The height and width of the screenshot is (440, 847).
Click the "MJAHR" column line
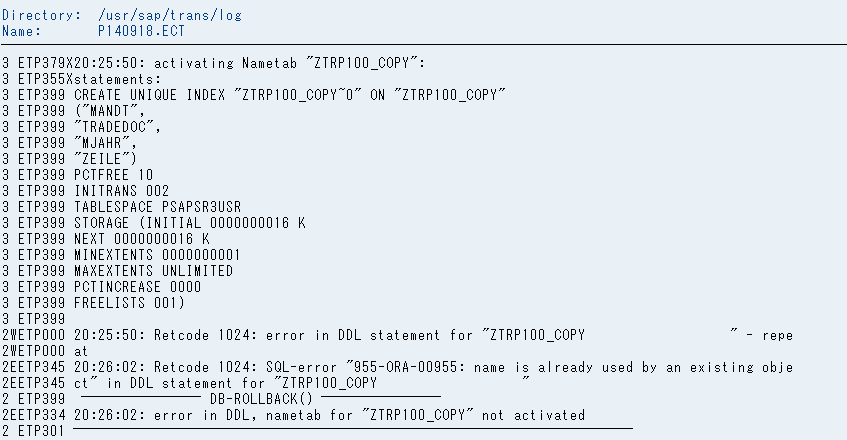coord(70,143)
